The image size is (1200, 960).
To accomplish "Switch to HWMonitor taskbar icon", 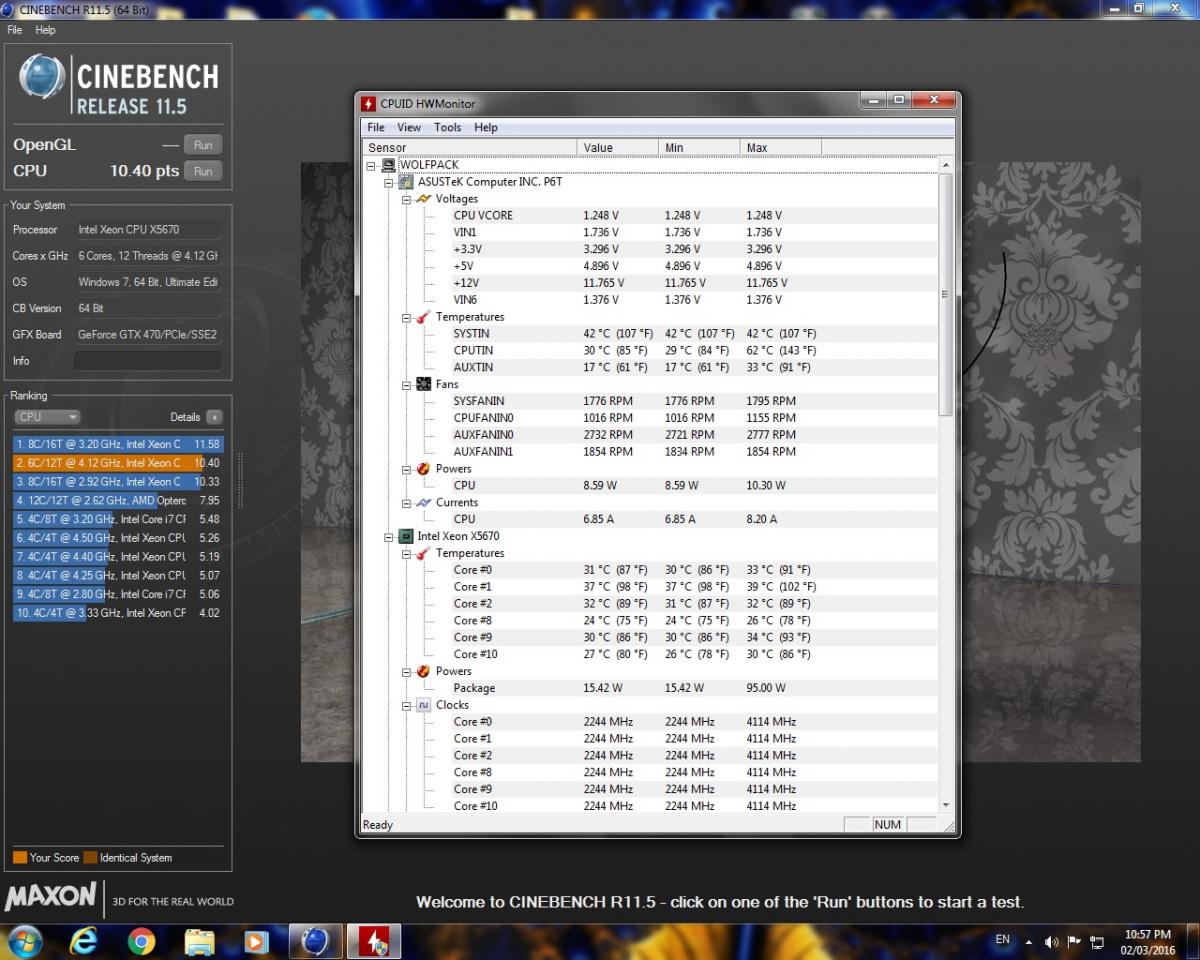I will pyautogui.click(x=374, y=942).
